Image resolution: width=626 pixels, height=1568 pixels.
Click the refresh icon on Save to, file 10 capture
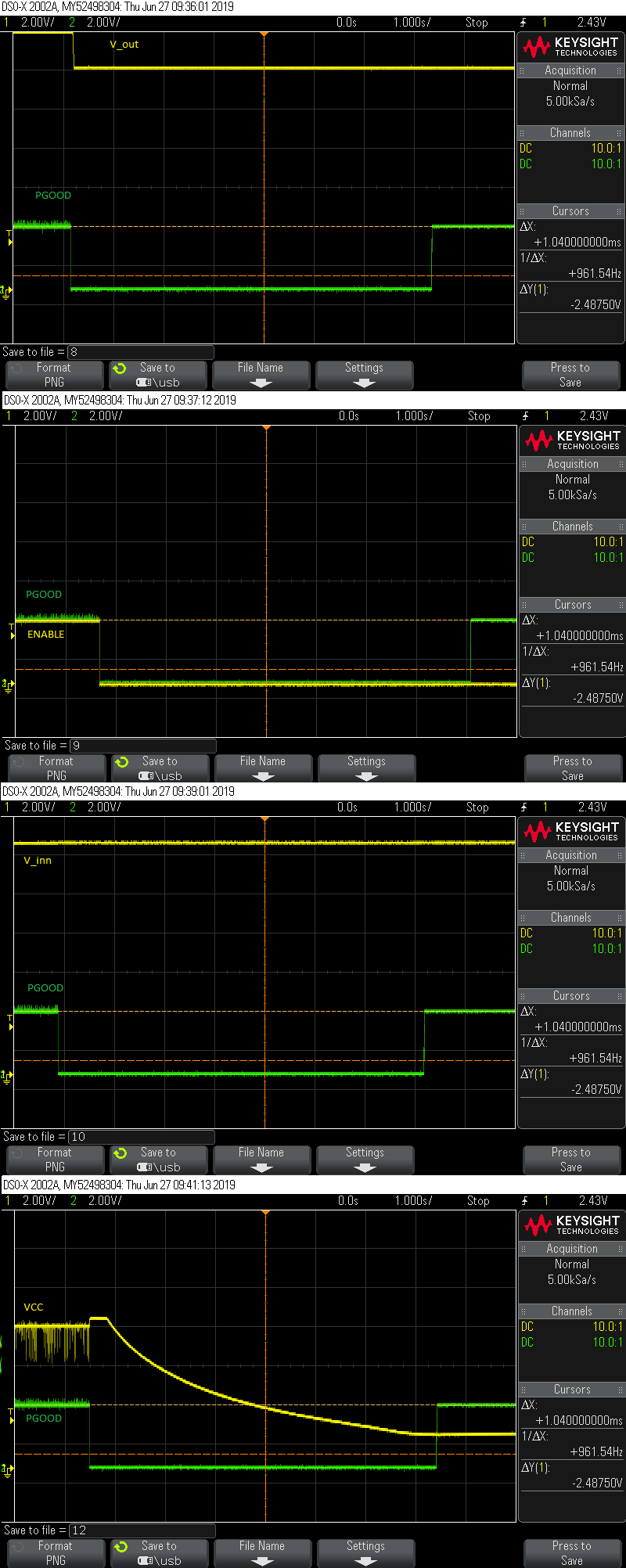121,1153
